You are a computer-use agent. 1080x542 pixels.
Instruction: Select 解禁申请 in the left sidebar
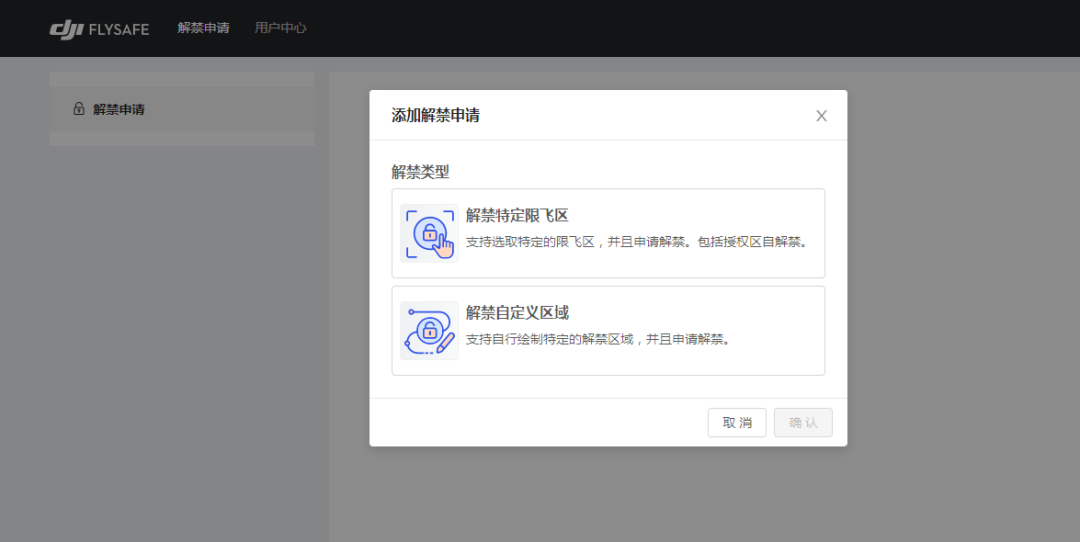182,109
